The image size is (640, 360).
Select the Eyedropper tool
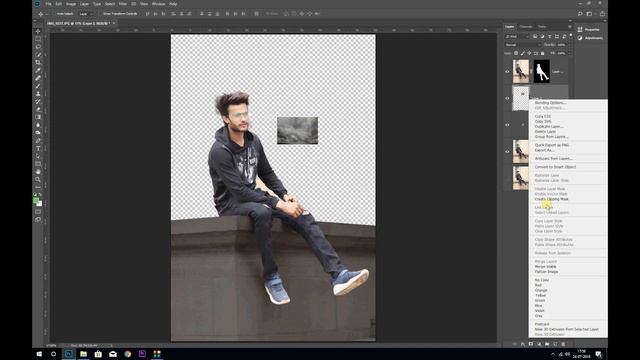click(x=38, y=70)
